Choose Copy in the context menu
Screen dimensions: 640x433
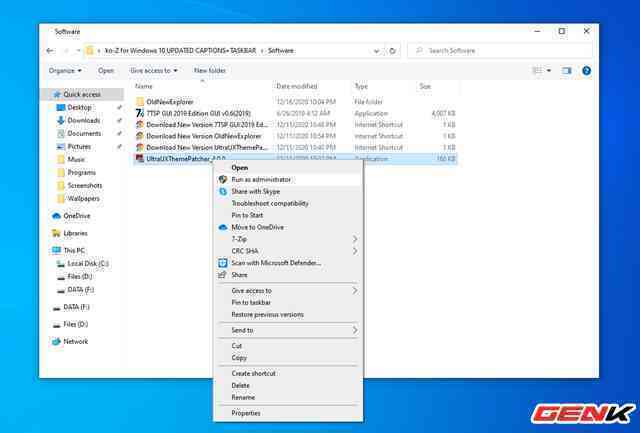click(x=288, y=358)
